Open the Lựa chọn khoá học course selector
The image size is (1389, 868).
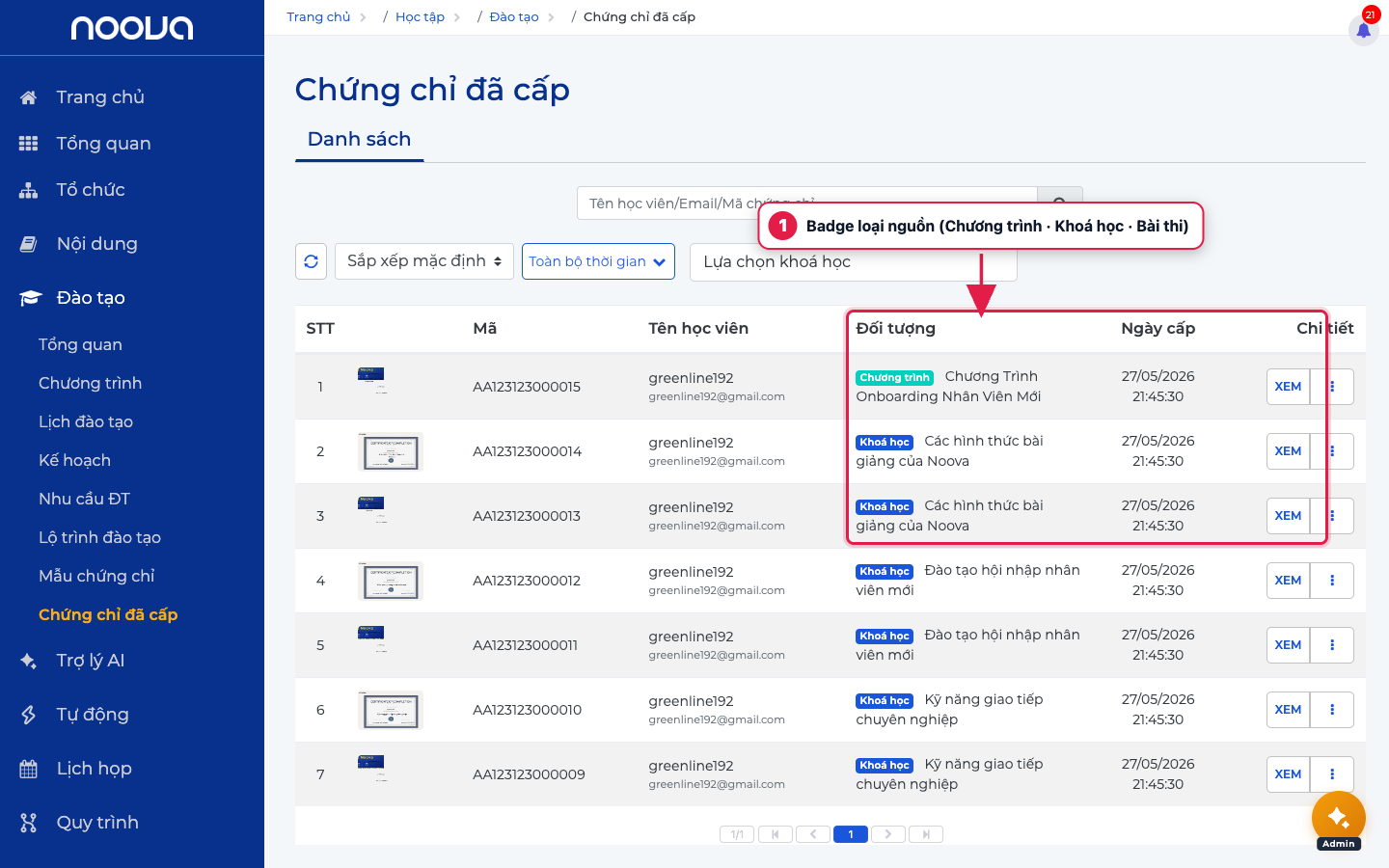[854, 261]
